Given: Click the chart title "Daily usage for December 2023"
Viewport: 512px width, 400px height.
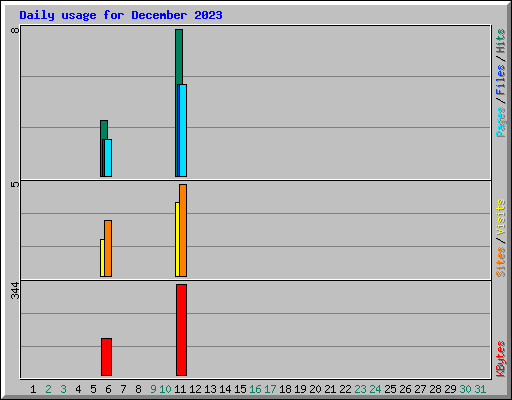Looking at the screenshot, I should click(121, 15).
